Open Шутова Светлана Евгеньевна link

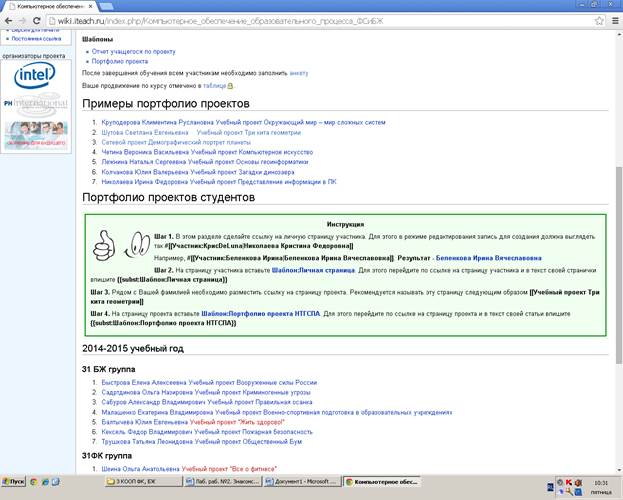(x=145, y=132)
